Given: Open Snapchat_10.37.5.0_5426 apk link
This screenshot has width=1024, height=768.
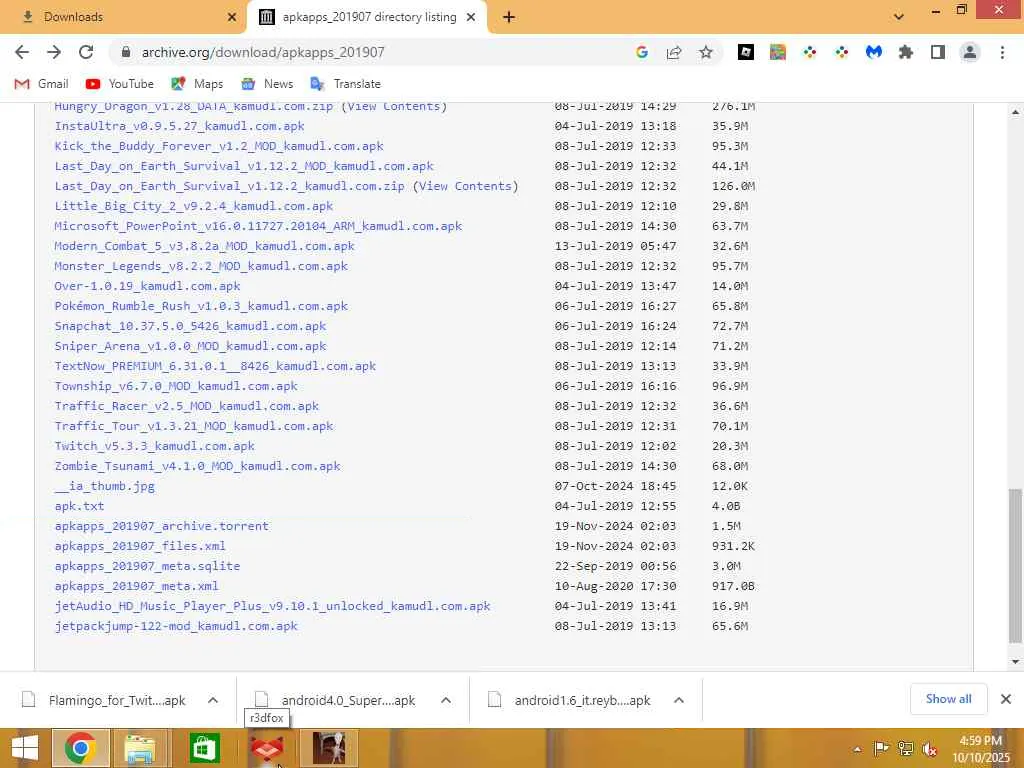Looking at the screenshot, I should 190,326.
